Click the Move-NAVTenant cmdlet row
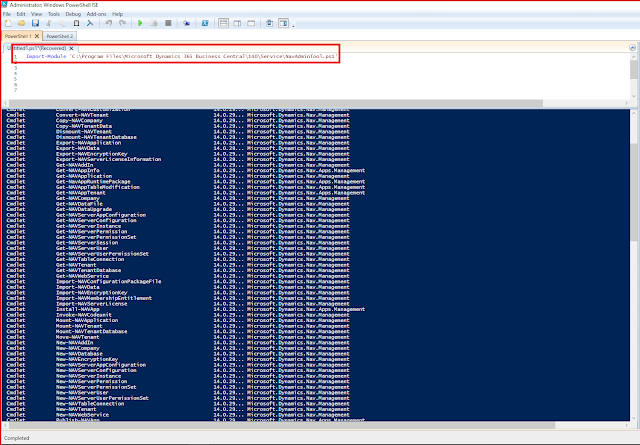 click(178, 337)
